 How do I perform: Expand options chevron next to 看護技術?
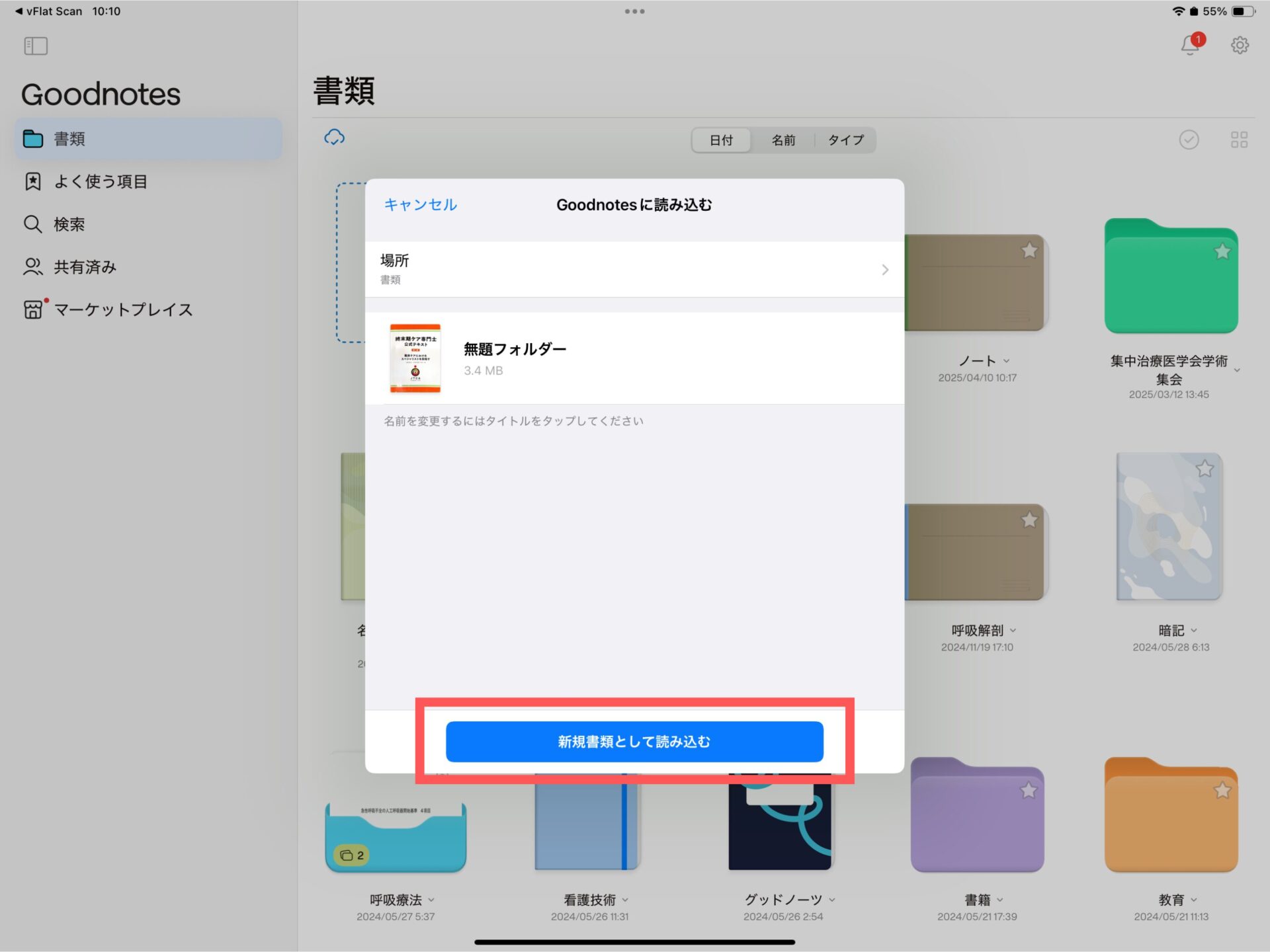click(x=624, y=900)
